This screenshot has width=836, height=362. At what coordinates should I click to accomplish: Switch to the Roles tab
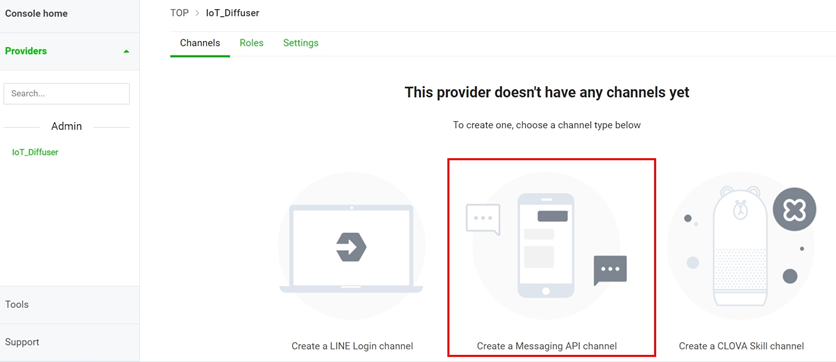pyautogui.click(x=252, y=43)
